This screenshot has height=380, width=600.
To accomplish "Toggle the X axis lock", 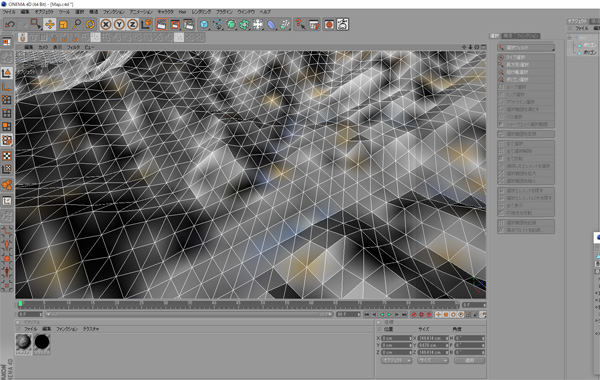I will (106, 24).
